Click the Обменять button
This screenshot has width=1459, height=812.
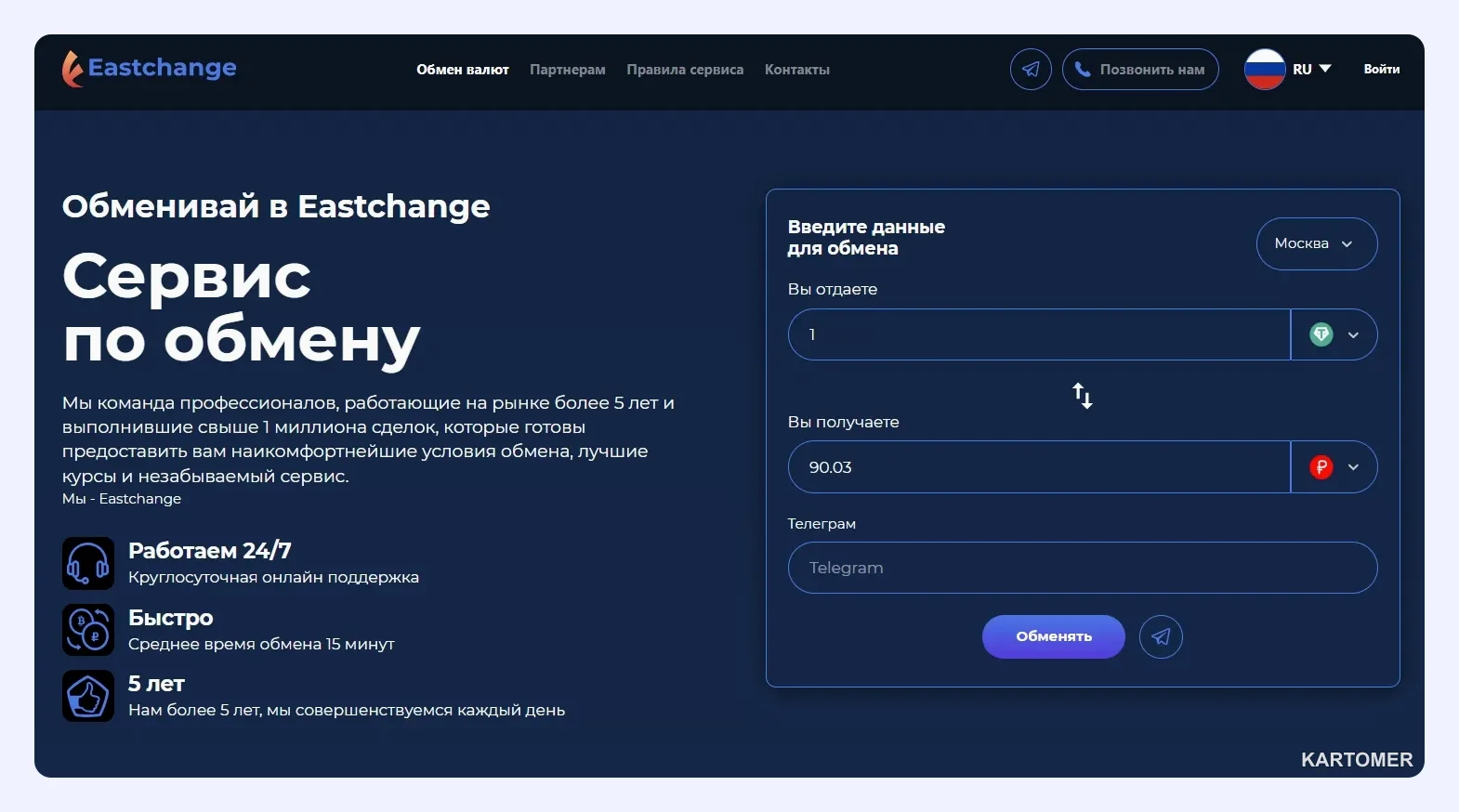[x=1054, y=636]
